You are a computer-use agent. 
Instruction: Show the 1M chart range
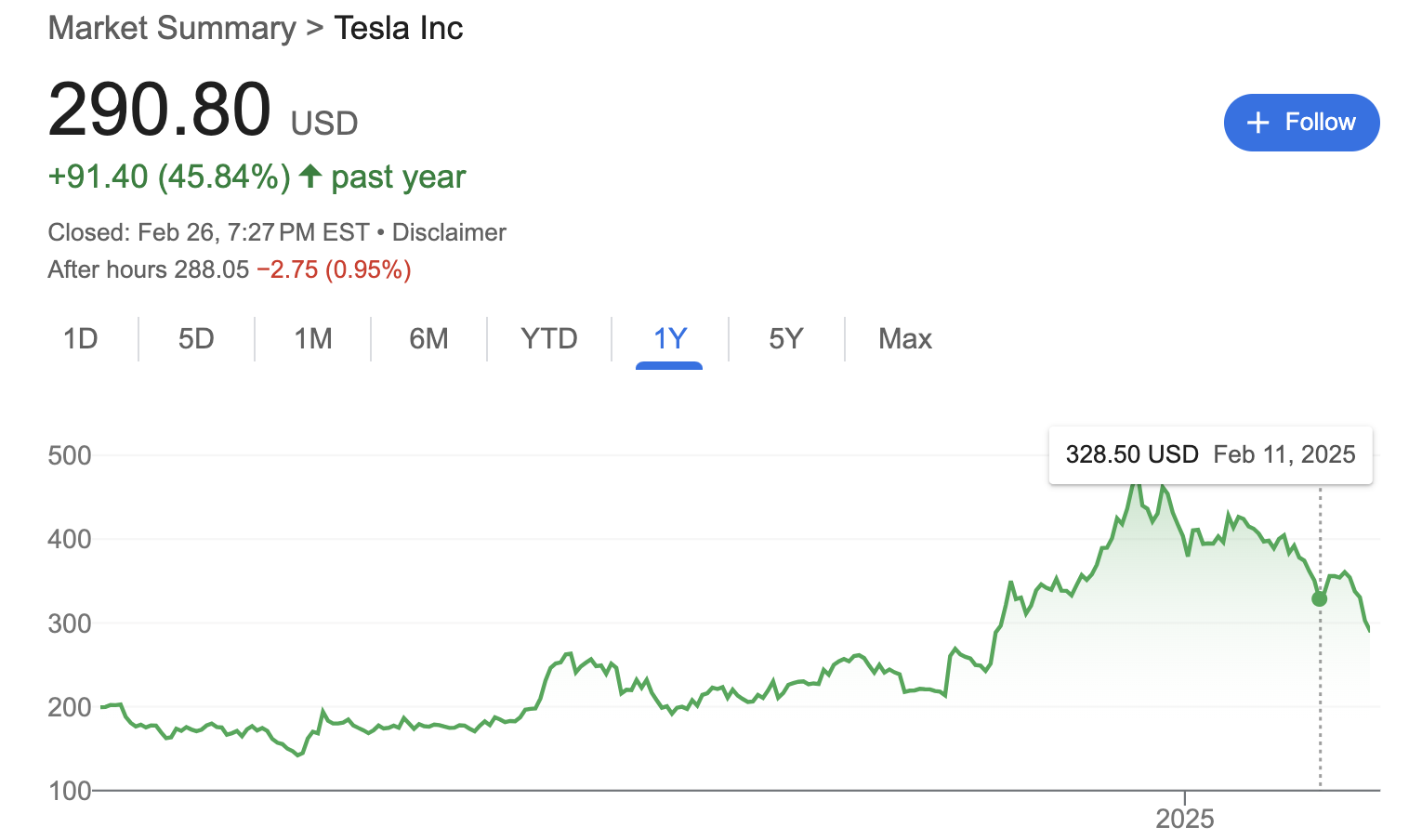coord(313,338)
